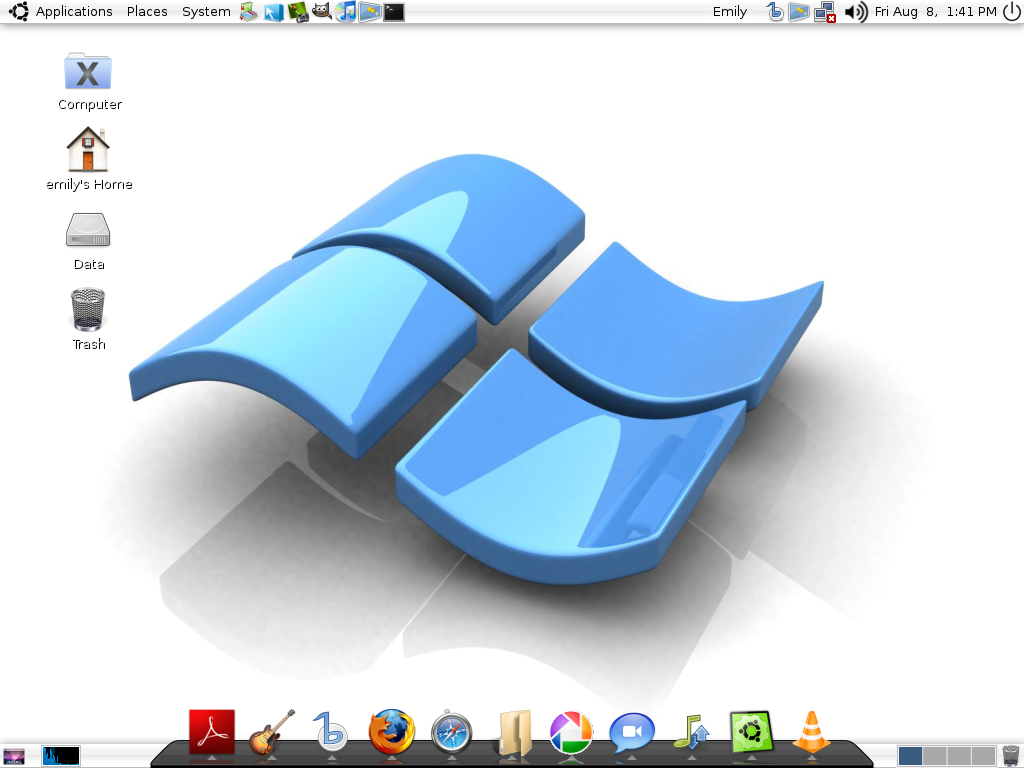Open Firefox from the dock
The height and width of the screenshot is (768, 1024).
[391, 731]
